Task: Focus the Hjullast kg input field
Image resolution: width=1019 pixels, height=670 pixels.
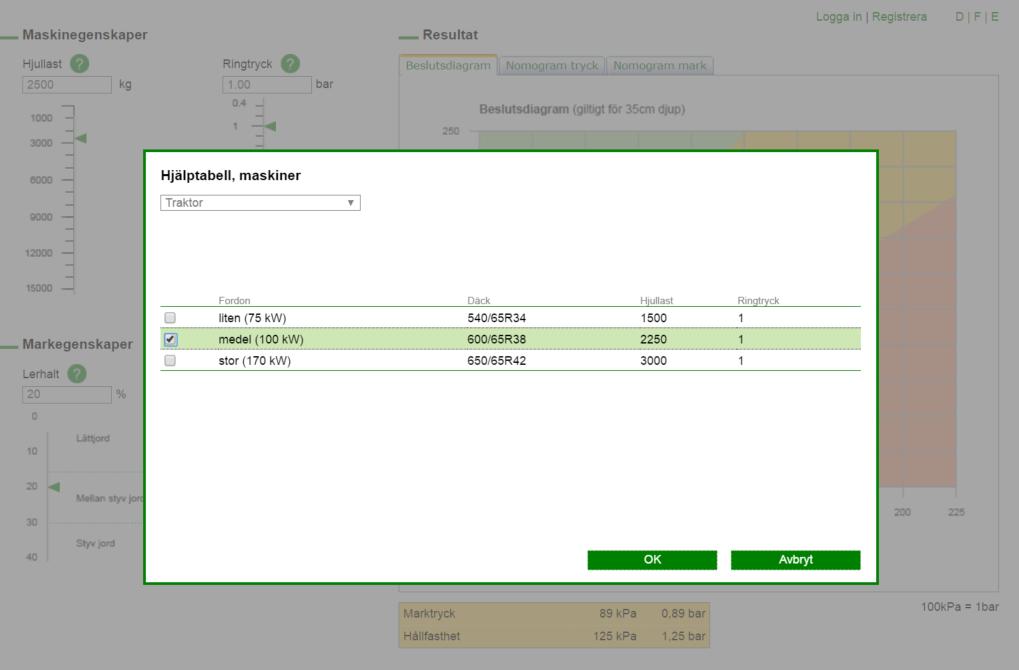Action: (x=67, y=84)
